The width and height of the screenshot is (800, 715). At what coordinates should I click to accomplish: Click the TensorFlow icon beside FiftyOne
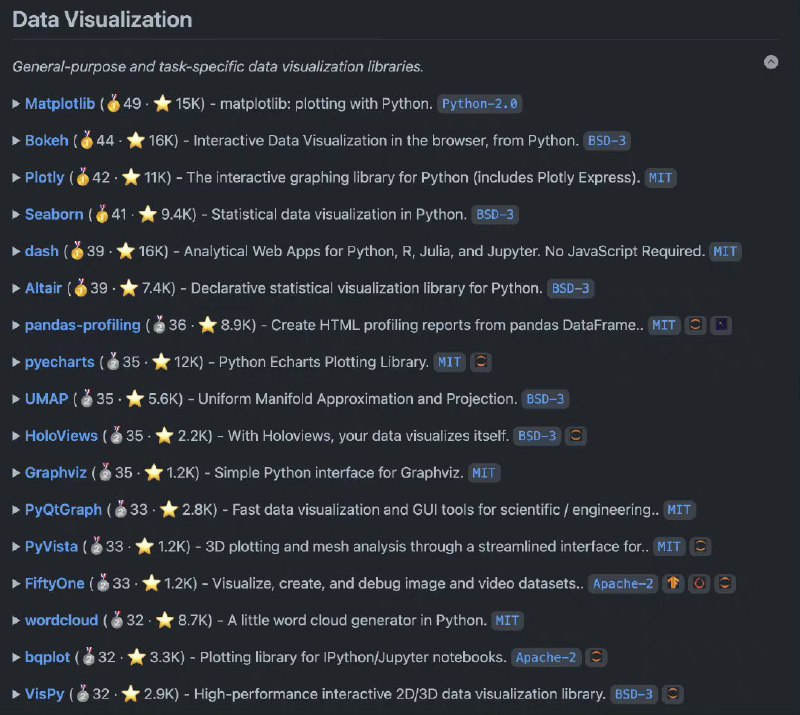click(x=673, y=583)
